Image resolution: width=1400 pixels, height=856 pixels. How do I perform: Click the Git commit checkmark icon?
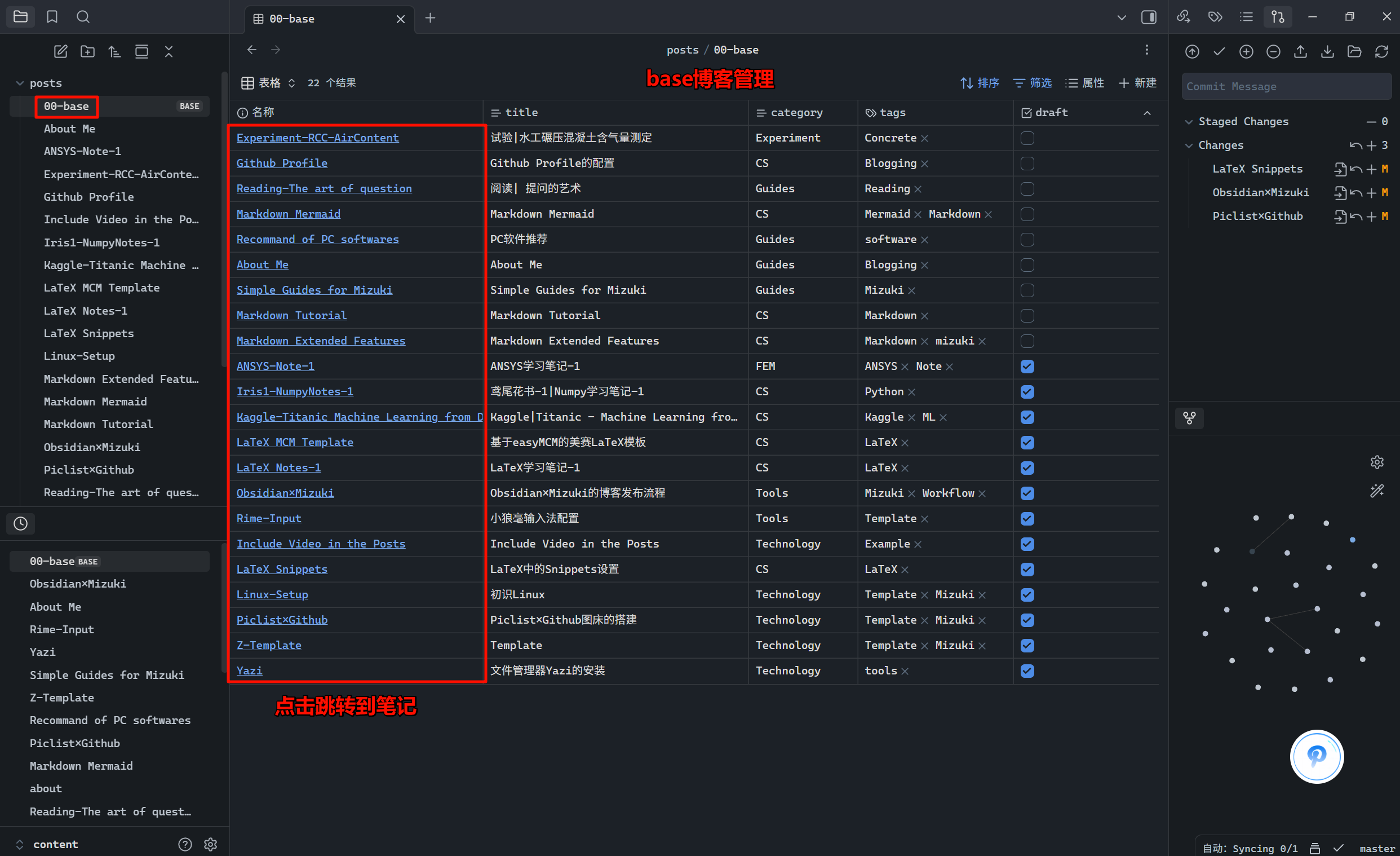pos(1219,52)
